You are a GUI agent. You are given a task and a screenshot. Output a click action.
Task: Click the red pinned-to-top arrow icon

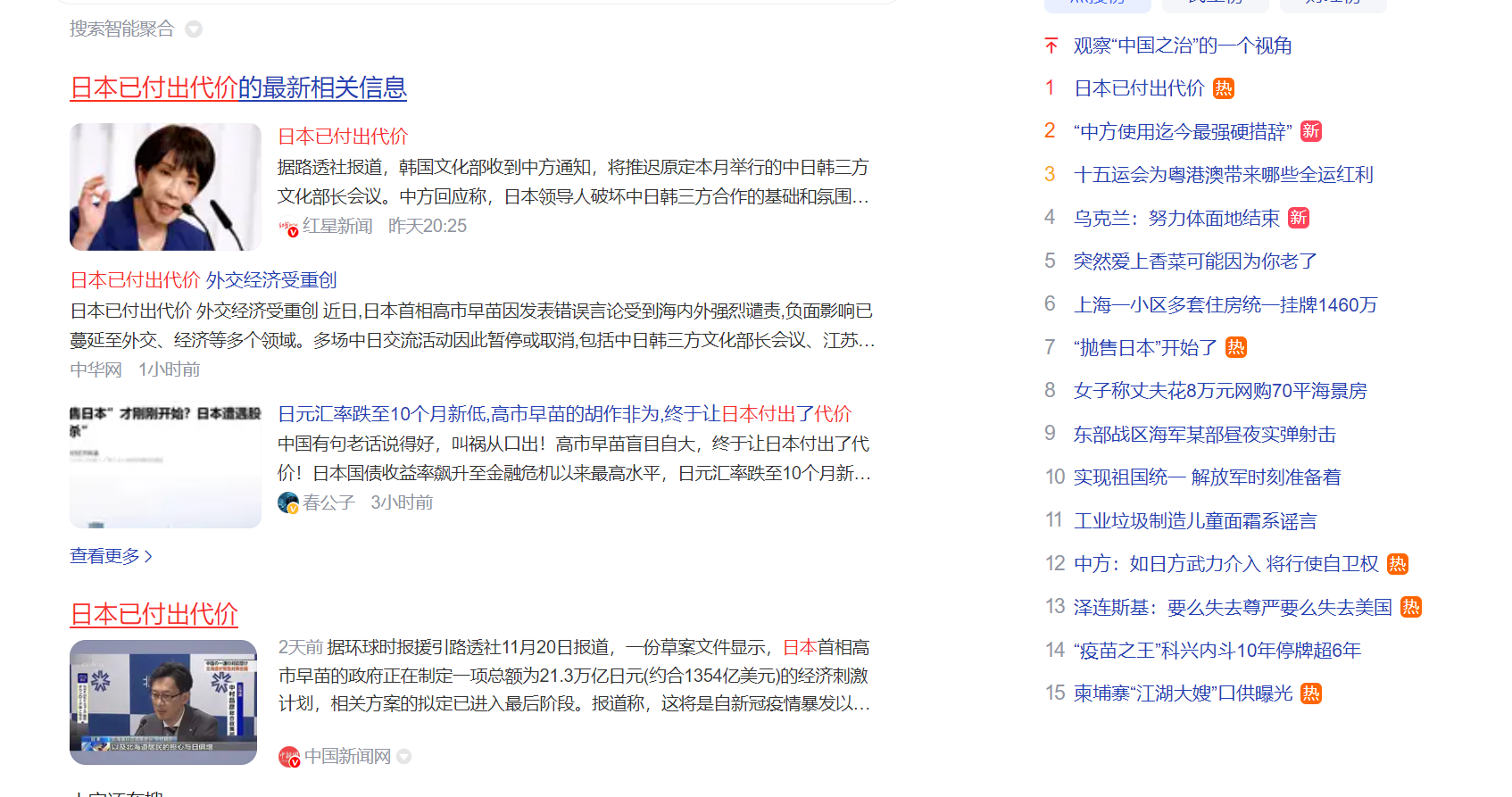coord(1051,46)
